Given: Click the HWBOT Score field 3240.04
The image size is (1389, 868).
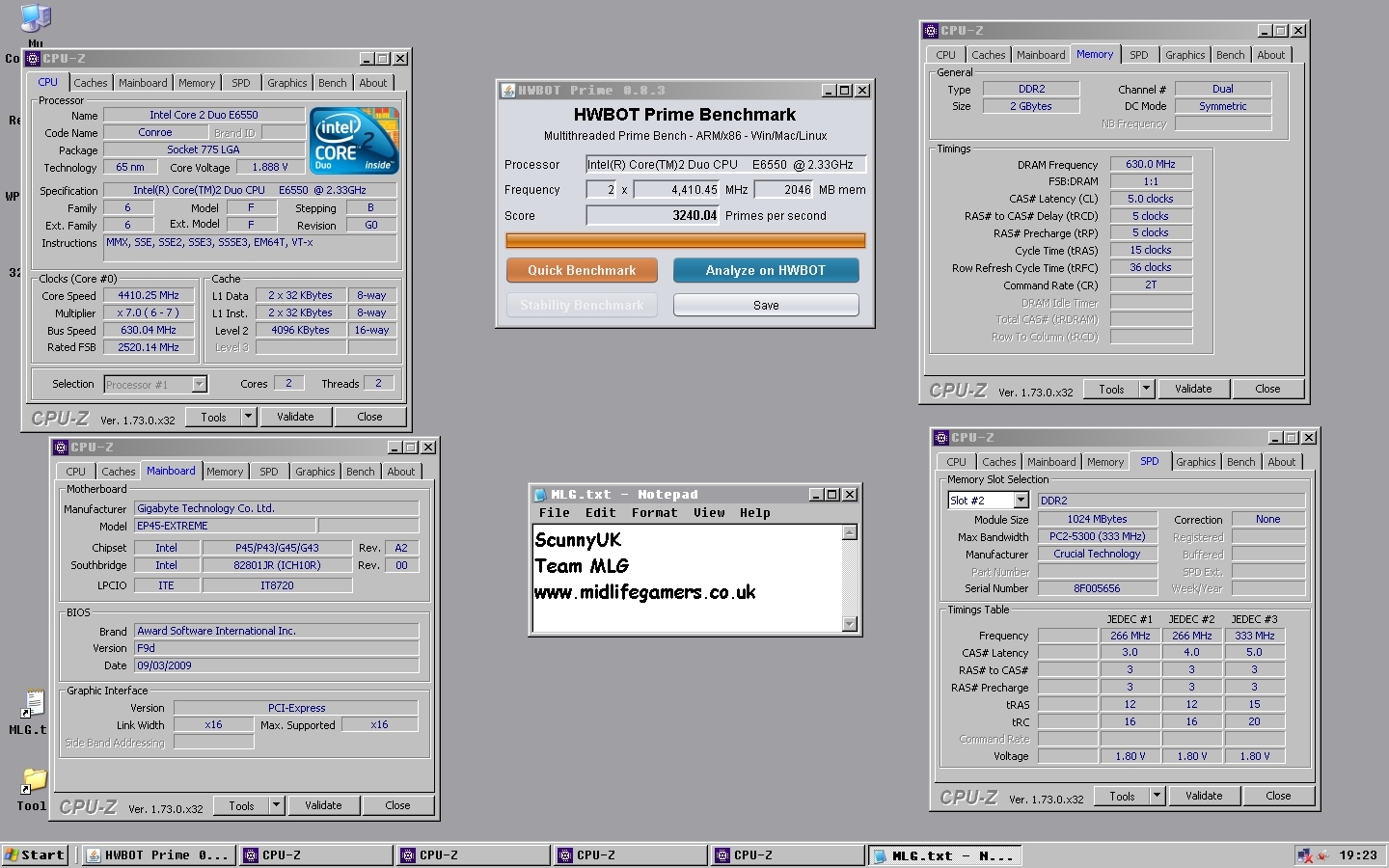Looking at the screenshot, I should coord(653,215).
